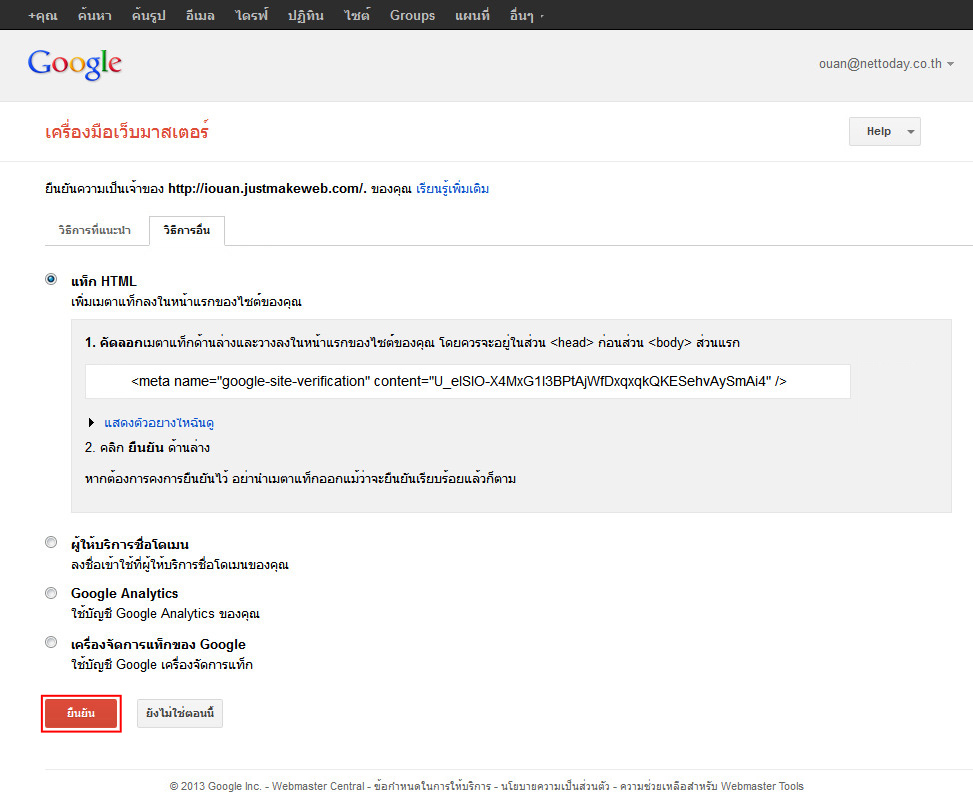Select เครื่องจัดการแท็กของ Google radio button
This screenshot has width=973, height=796.
51,642
